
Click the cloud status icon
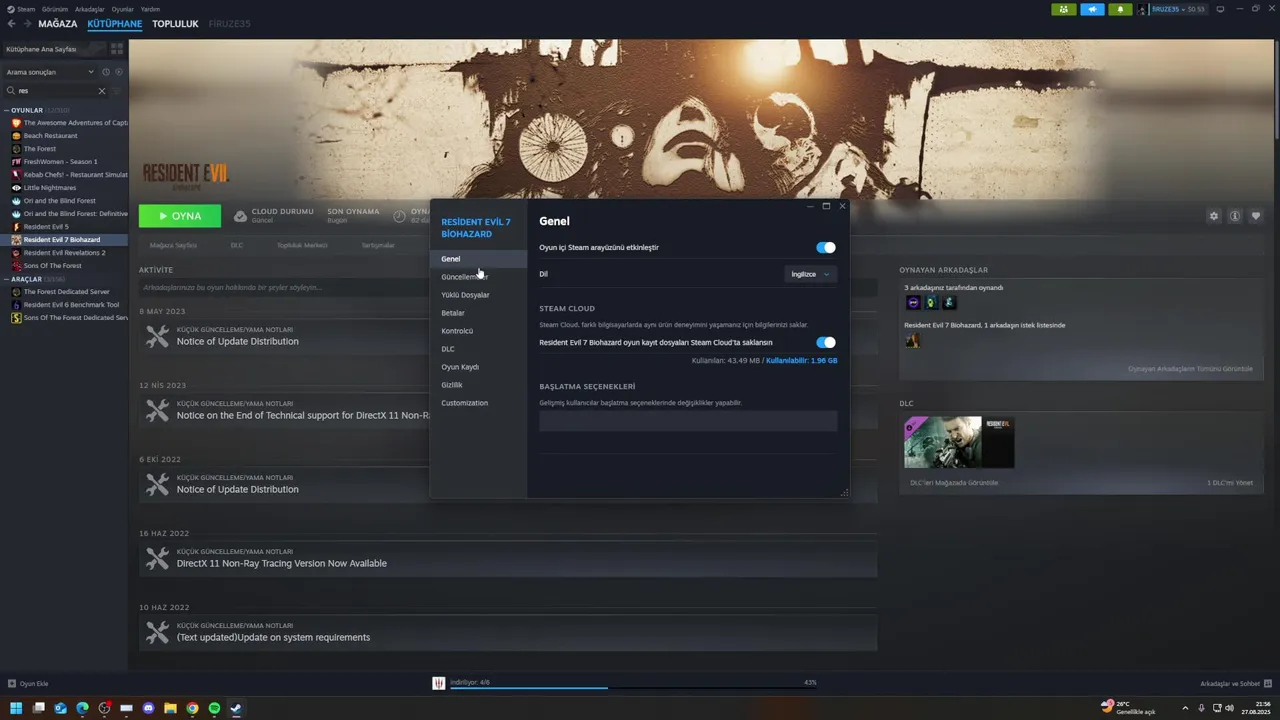[x=240, y=216]
